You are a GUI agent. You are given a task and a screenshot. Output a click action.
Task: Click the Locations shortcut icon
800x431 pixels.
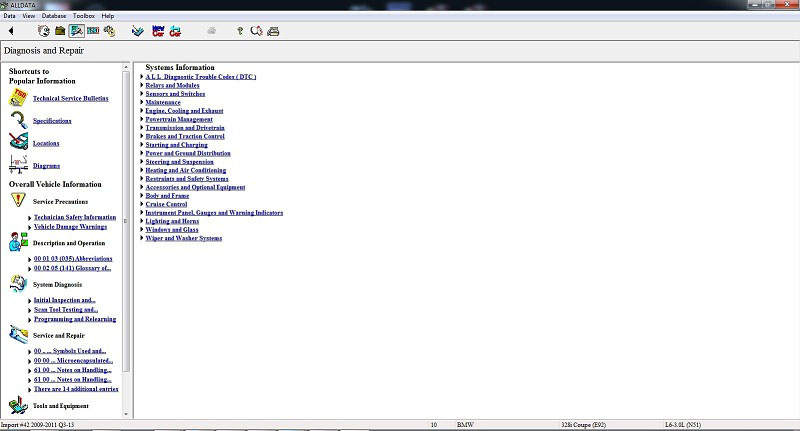pos(18,142)
